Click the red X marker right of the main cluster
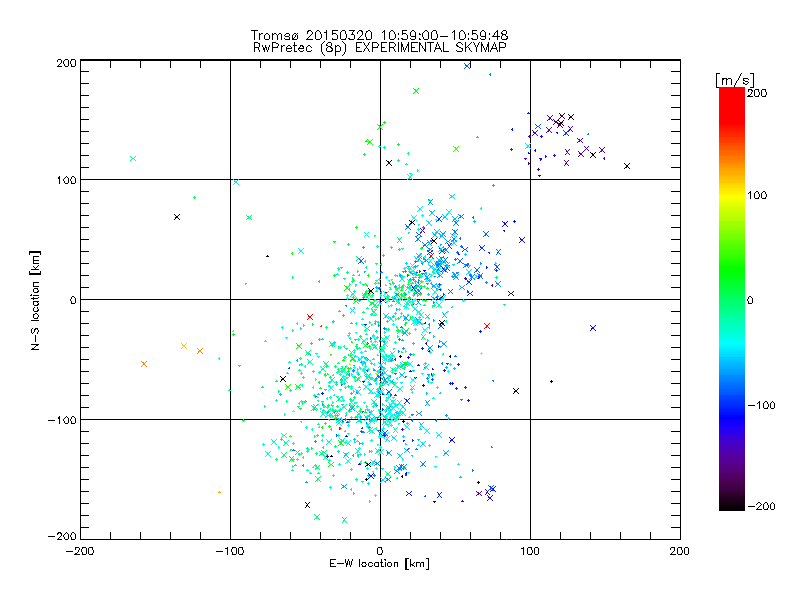The height and width of the screenshot is (600, 800). tap(487, 326)
